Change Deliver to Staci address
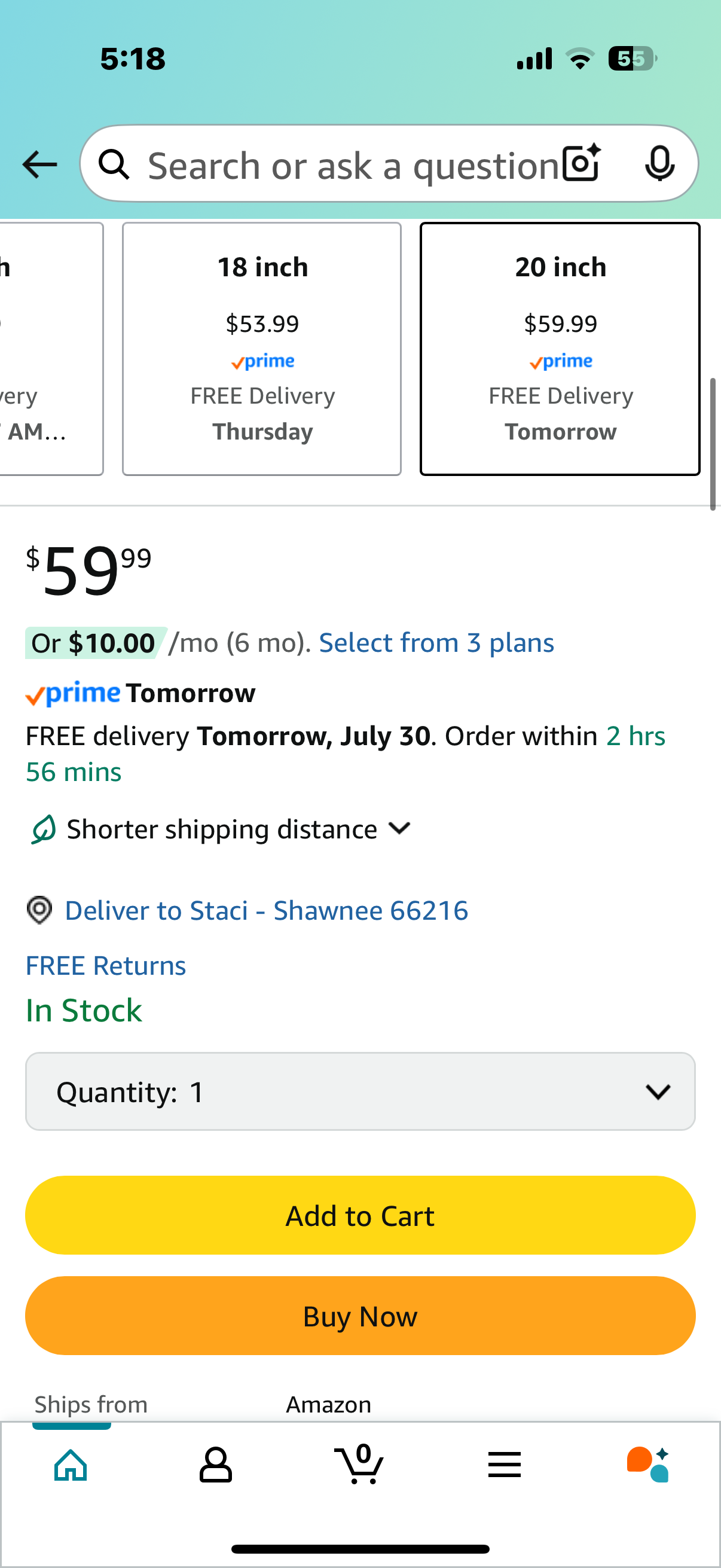This screenshot has width=721, height=1568. [267, 910]
